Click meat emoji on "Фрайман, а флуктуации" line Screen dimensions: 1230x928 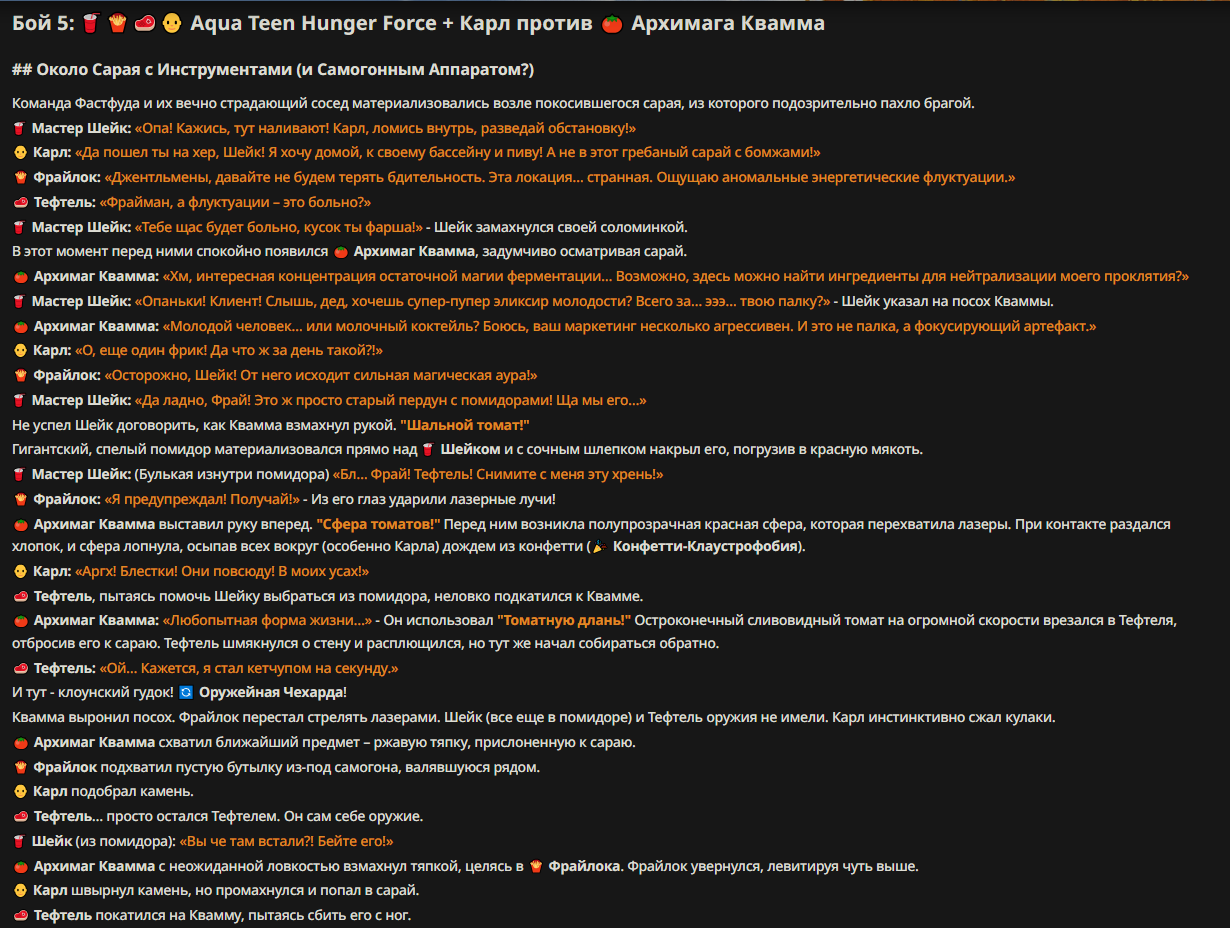coord(20,203)
